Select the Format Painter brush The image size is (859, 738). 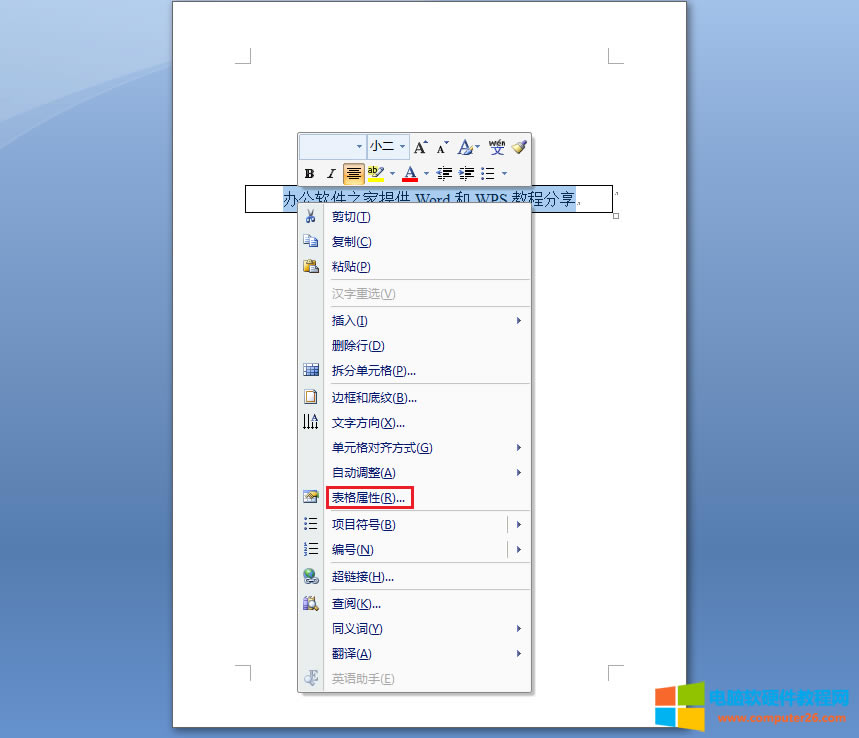[x=519, y=147]
